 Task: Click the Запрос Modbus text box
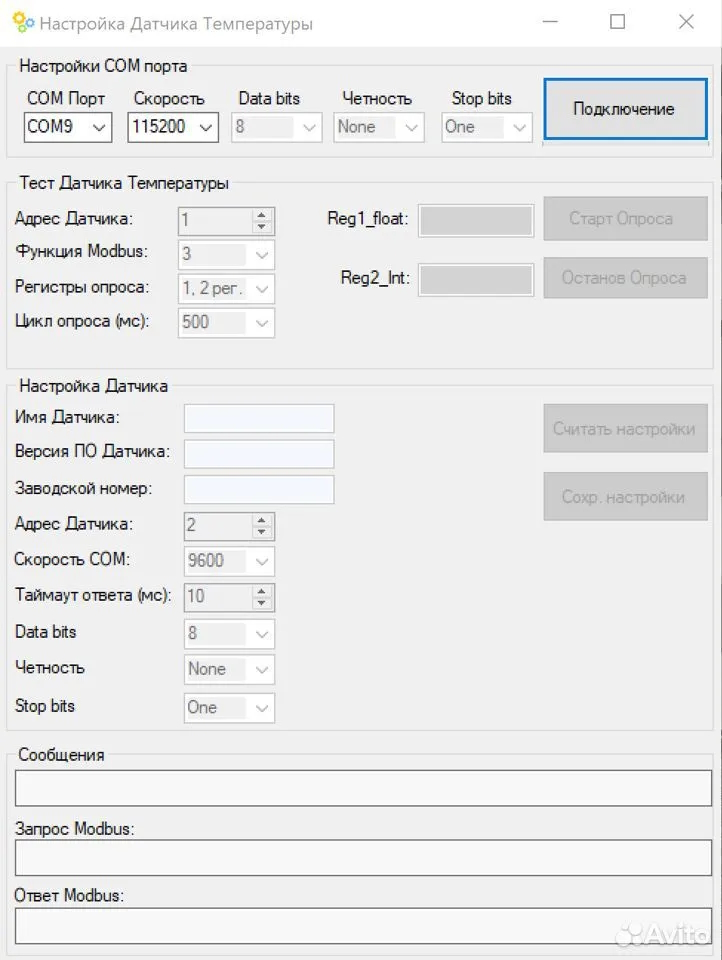pos(362,857)
